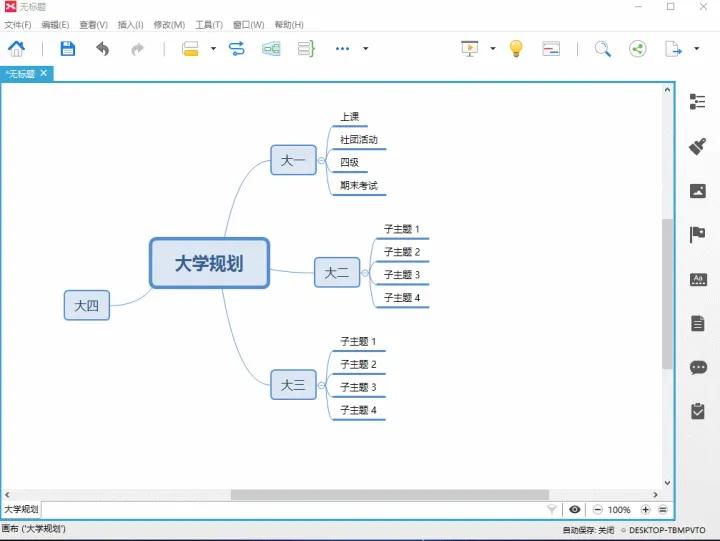Select the 四级 subtopic
Viewport: 720px width, 541px height.
click(x=349, y=162)
